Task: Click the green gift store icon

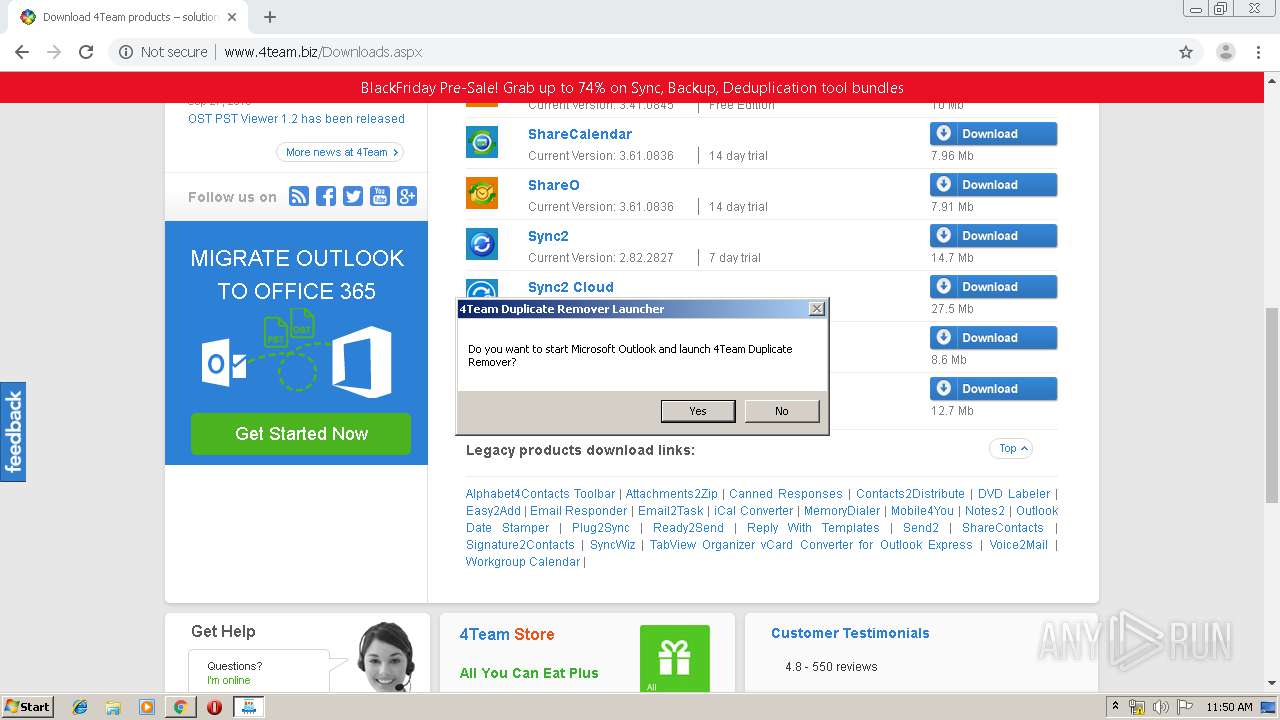Action: tap(675, 658)
